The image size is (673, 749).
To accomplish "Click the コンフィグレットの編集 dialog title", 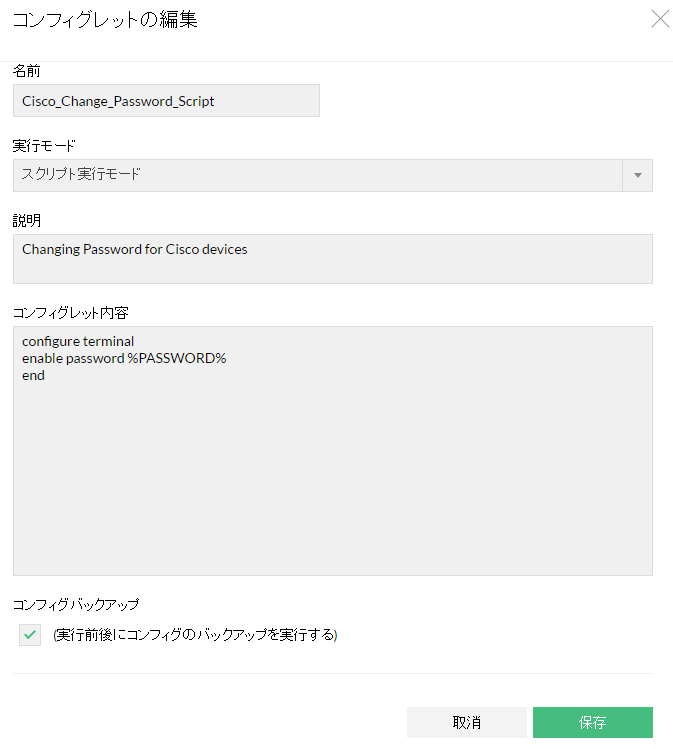I will tap(105, 20).
